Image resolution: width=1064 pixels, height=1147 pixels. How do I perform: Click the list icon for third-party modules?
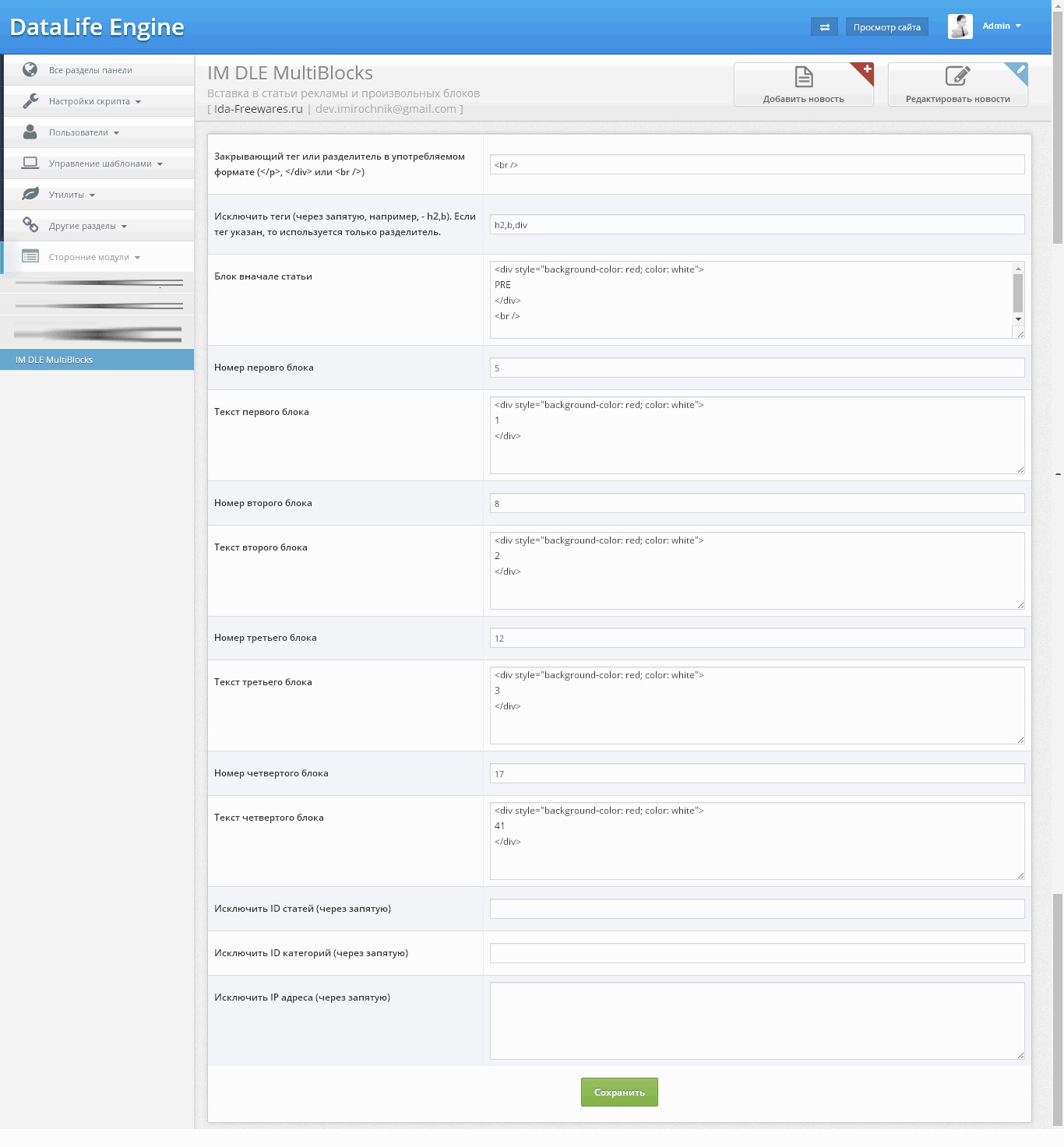tap(30, 256)
